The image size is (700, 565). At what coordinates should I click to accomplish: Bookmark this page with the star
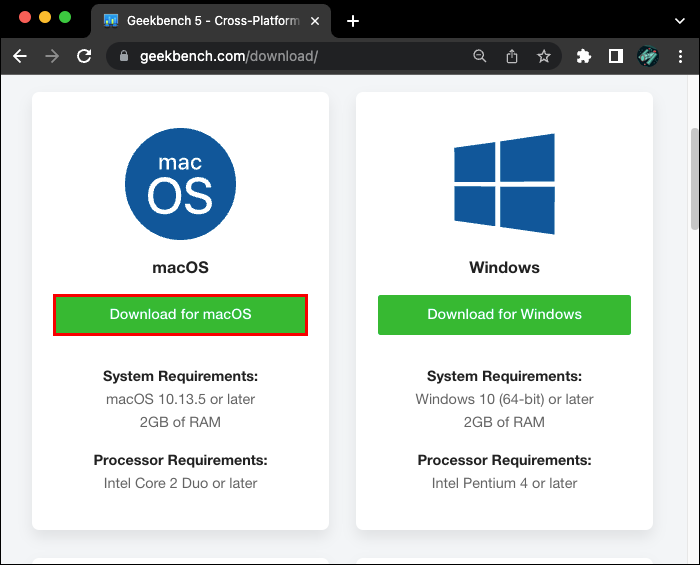[543, 56]
